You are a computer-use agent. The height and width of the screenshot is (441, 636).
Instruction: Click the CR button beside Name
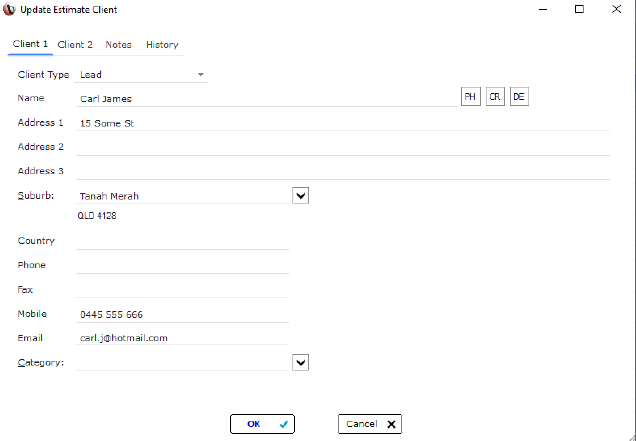point(495,97)
